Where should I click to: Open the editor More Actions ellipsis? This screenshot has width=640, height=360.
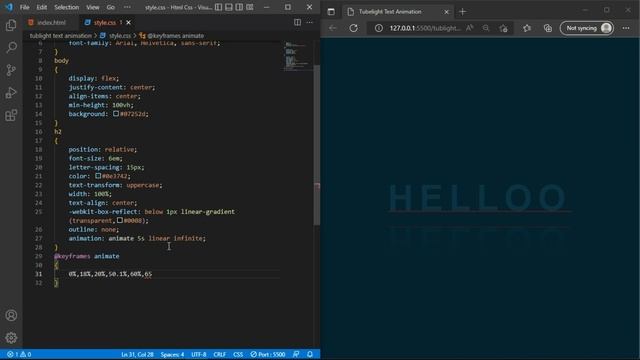pyautogui.click(x=310, y=22)
